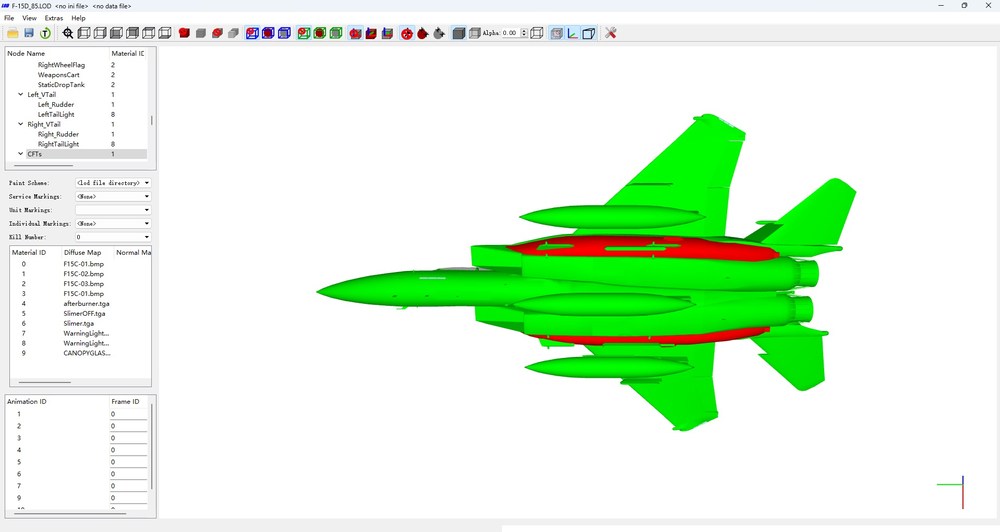Viewport: 1000px width, 532px height.
Task: Toggle the blue wireframe cube with red prohibition sign
Action: pyautogui.click(x=252, y=33)
